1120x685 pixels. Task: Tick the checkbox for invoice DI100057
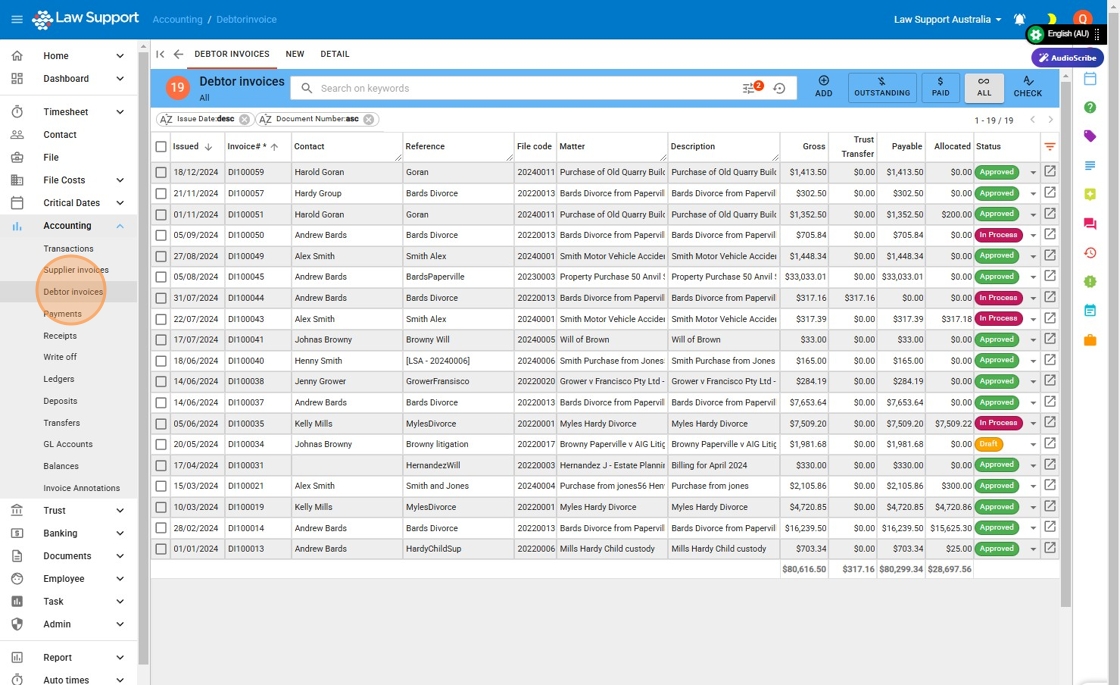point(161,193)
